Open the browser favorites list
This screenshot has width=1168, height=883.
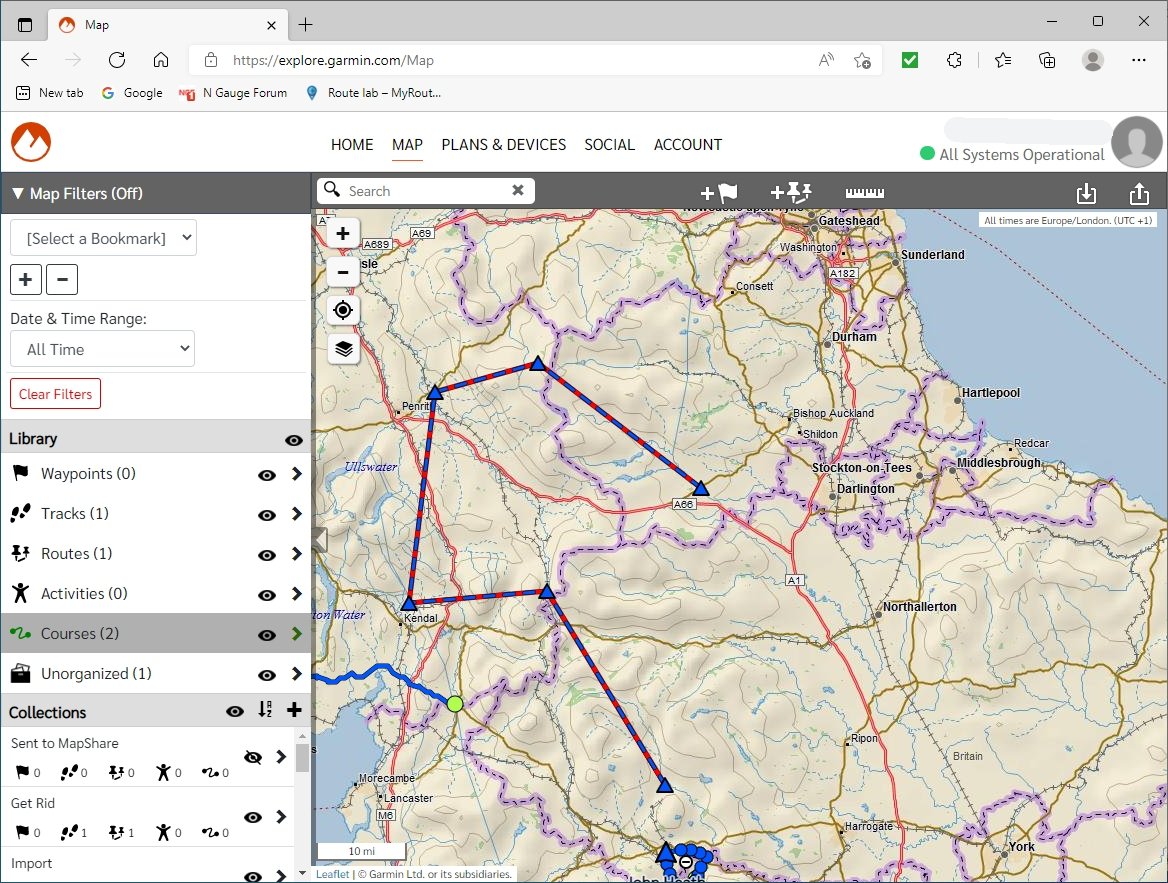click(x=1003, y=60)
